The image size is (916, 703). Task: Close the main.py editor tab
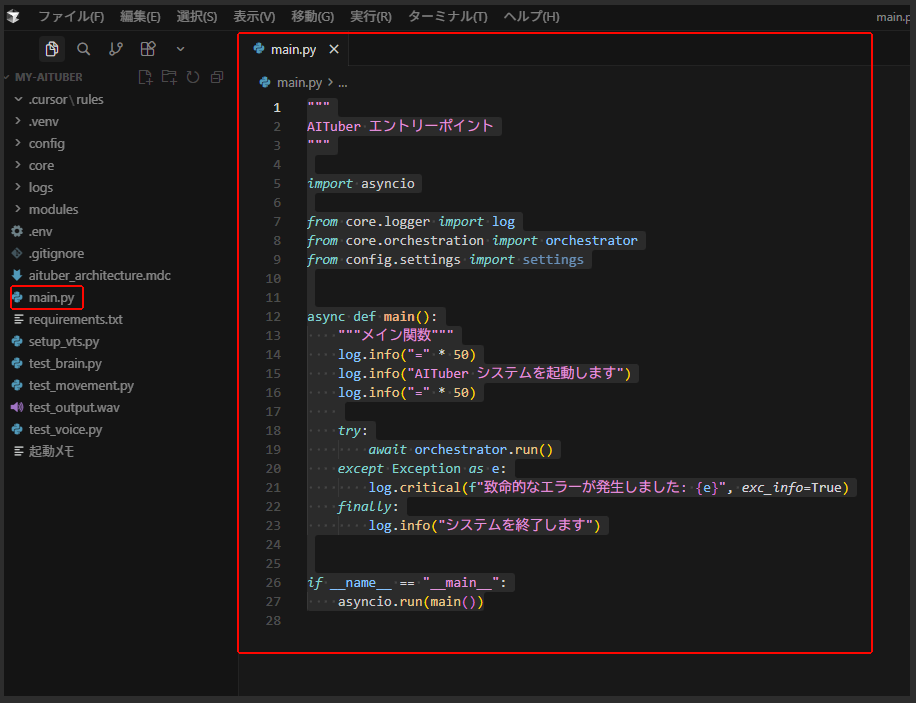point(334,49)
